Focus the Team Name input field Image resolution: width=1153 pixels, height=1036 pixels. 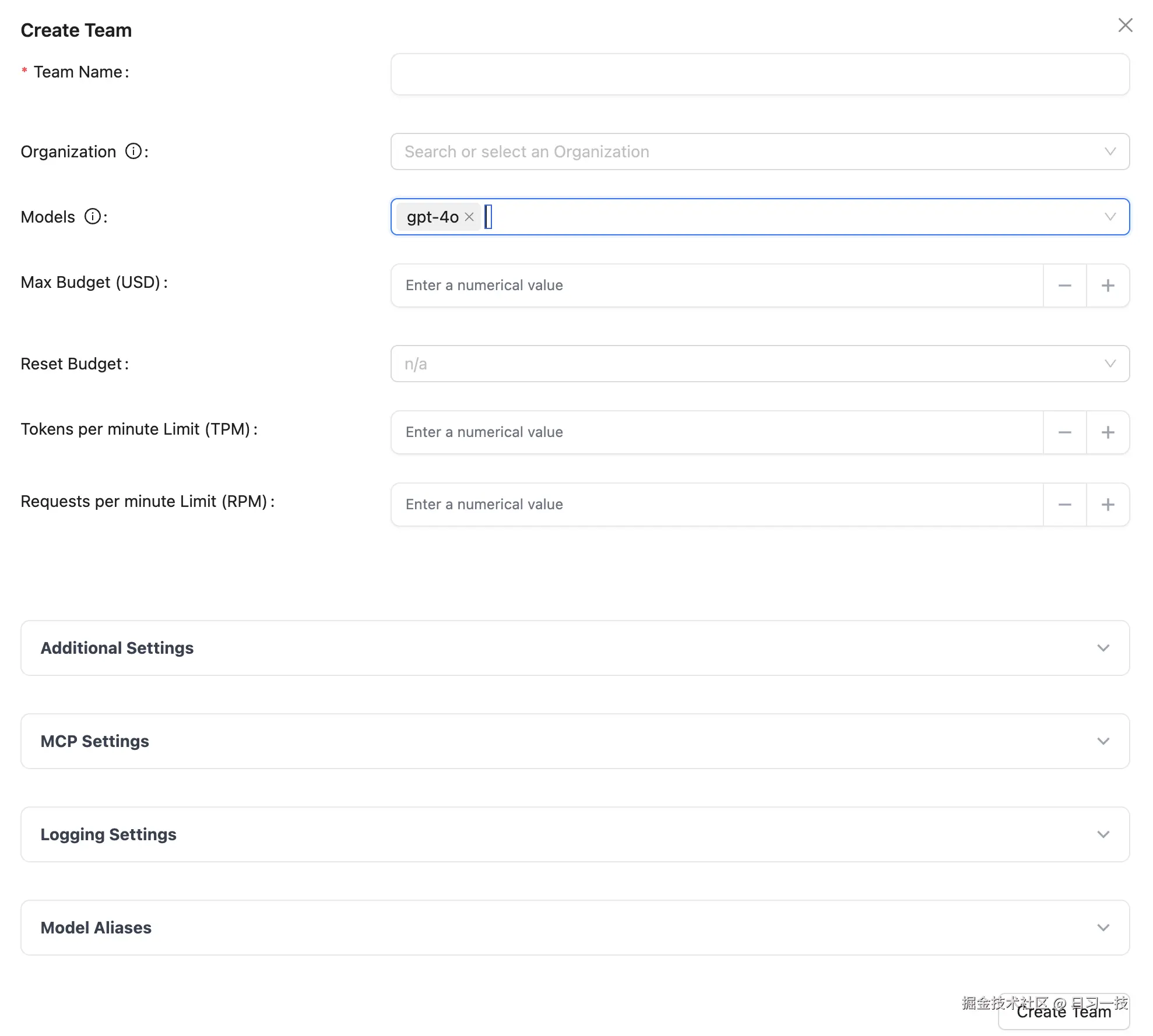coord(760,74)
